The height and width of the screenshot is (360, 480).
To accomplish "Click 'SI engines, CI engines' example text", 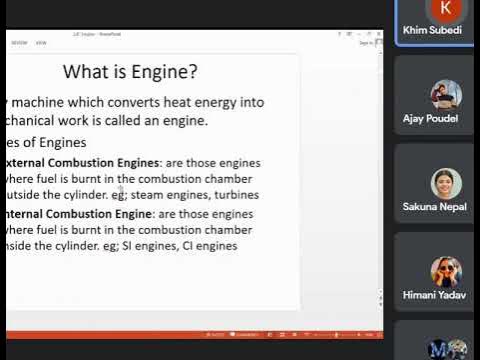I will point(180,246).
